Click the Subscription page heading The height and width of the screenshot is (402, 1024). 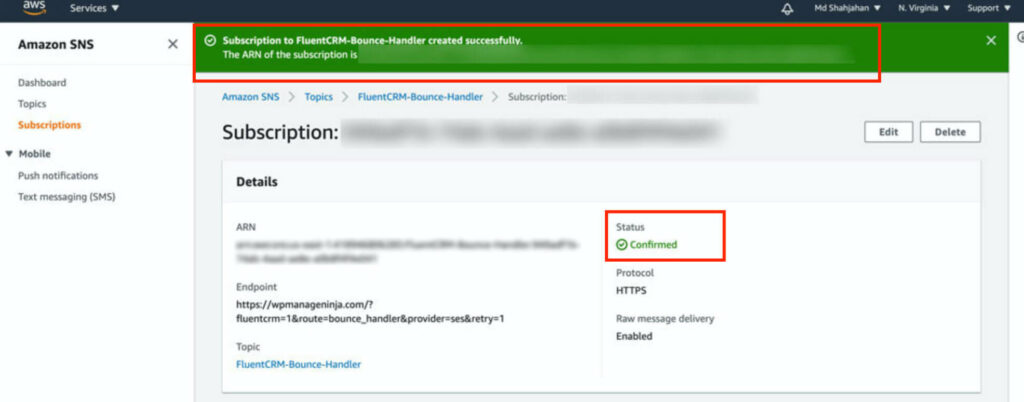[280, 132]
